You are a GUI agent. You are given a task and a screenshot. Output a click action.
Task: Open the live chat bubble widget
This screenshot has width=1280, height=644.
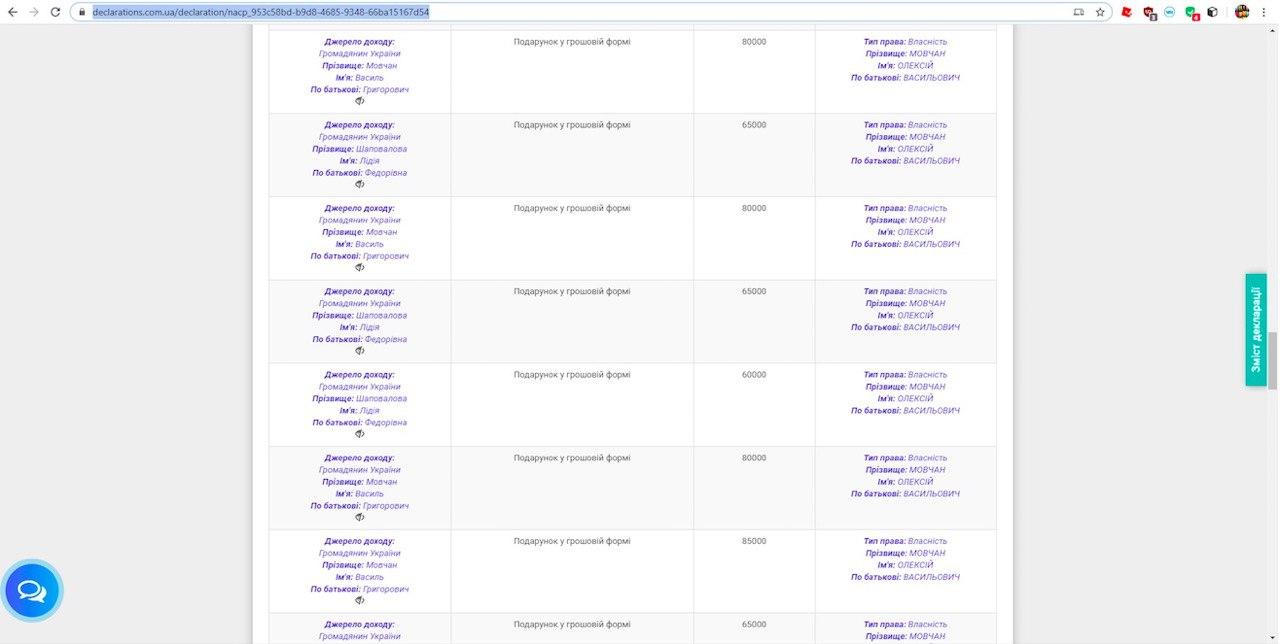click(32, 591)
